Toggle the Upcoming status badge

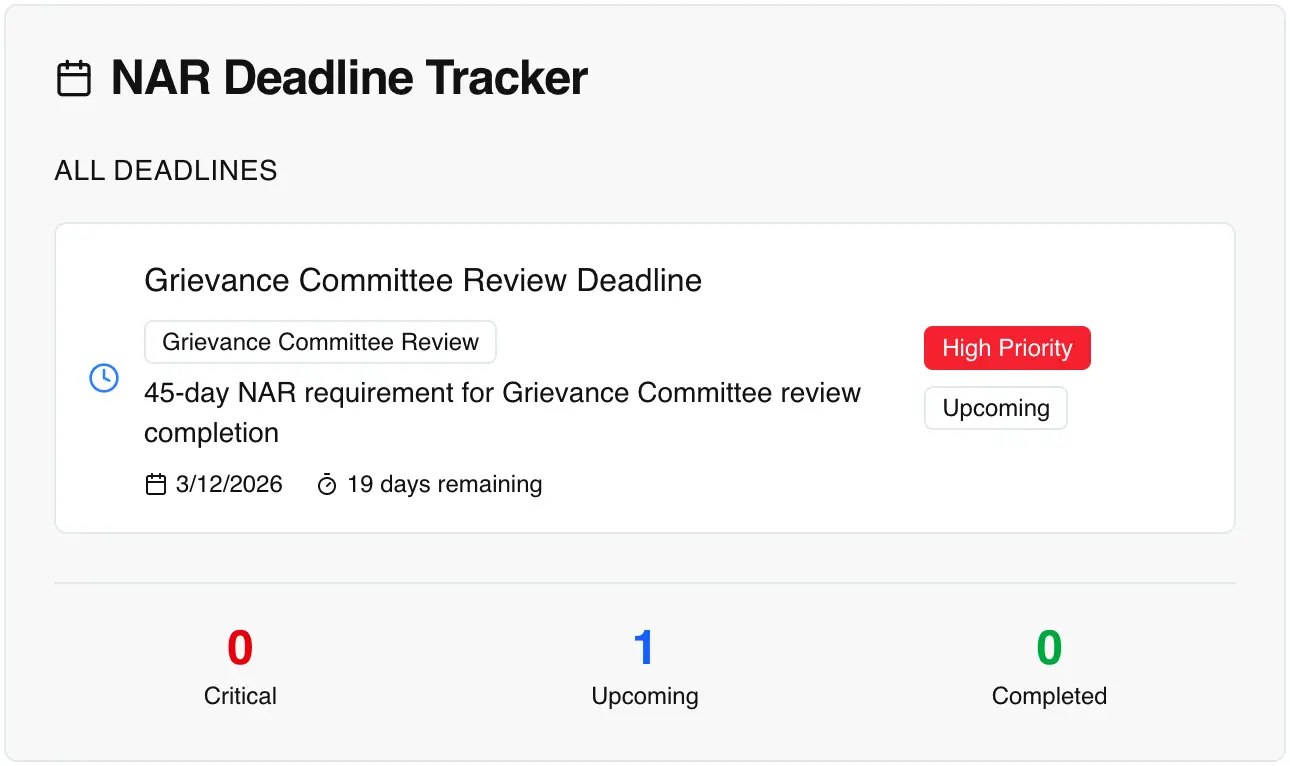(995, 408)
